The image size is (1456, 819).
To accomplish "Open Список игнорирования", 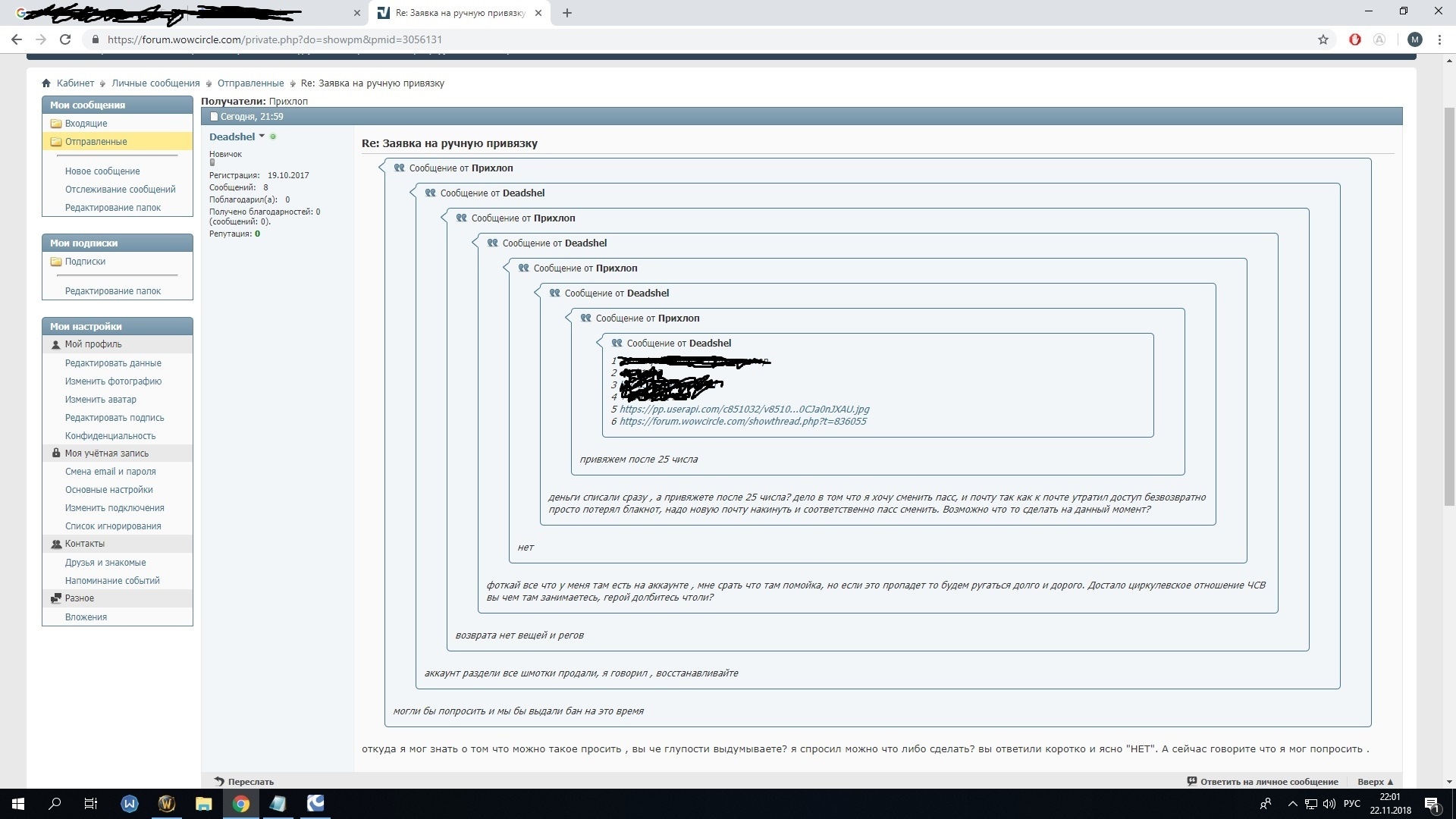I will coord(113,526).
